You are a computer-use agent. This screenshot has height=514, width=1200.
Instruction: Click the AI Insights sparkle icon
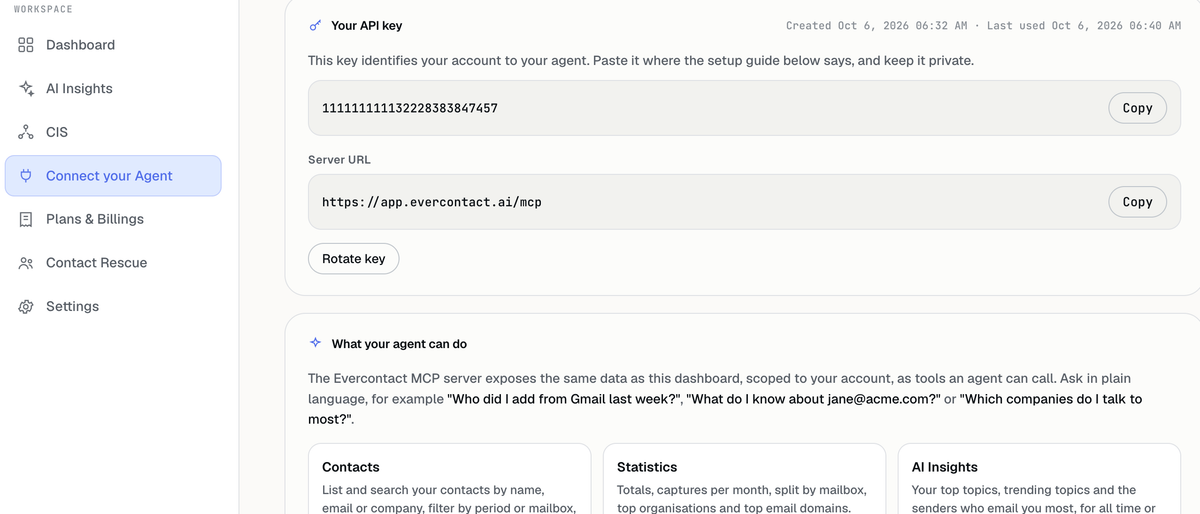[x=26, y=88]
